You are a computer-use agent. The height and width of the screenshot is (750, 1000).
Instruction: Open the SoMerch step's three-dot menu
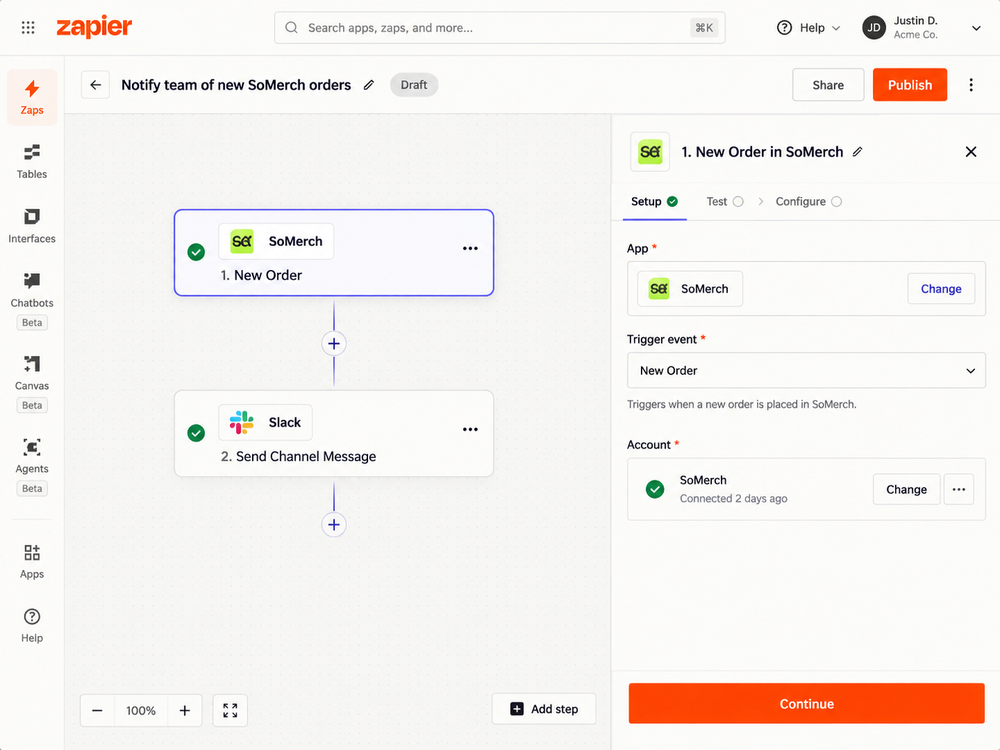(470, 248)
